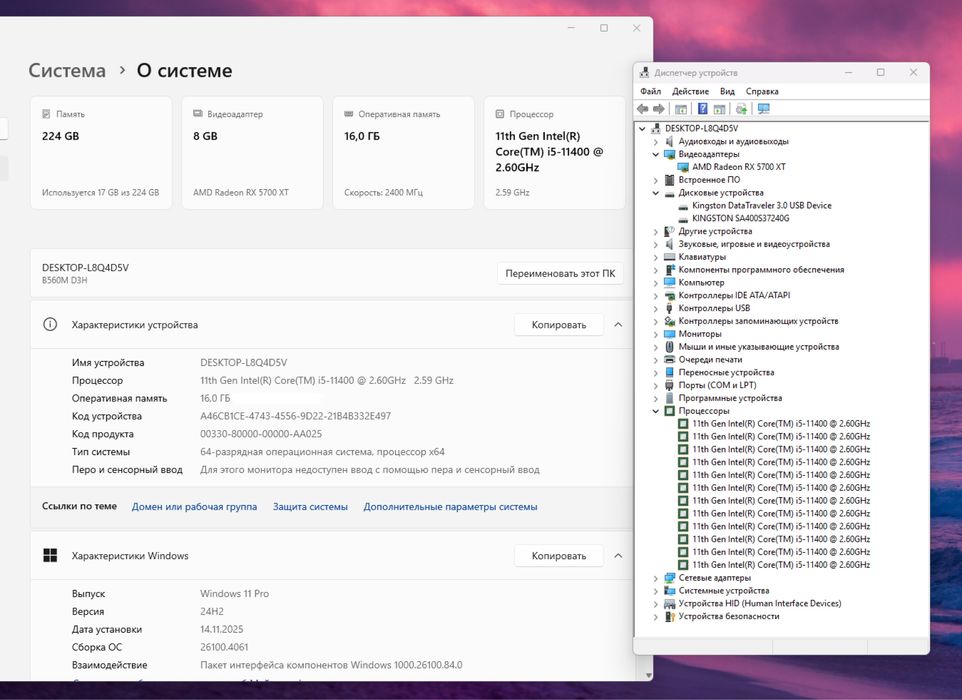Screen dimensions: 962x700
Task: Click the Forward arrow in Device Manager toolbar
Action: (658, 109)
